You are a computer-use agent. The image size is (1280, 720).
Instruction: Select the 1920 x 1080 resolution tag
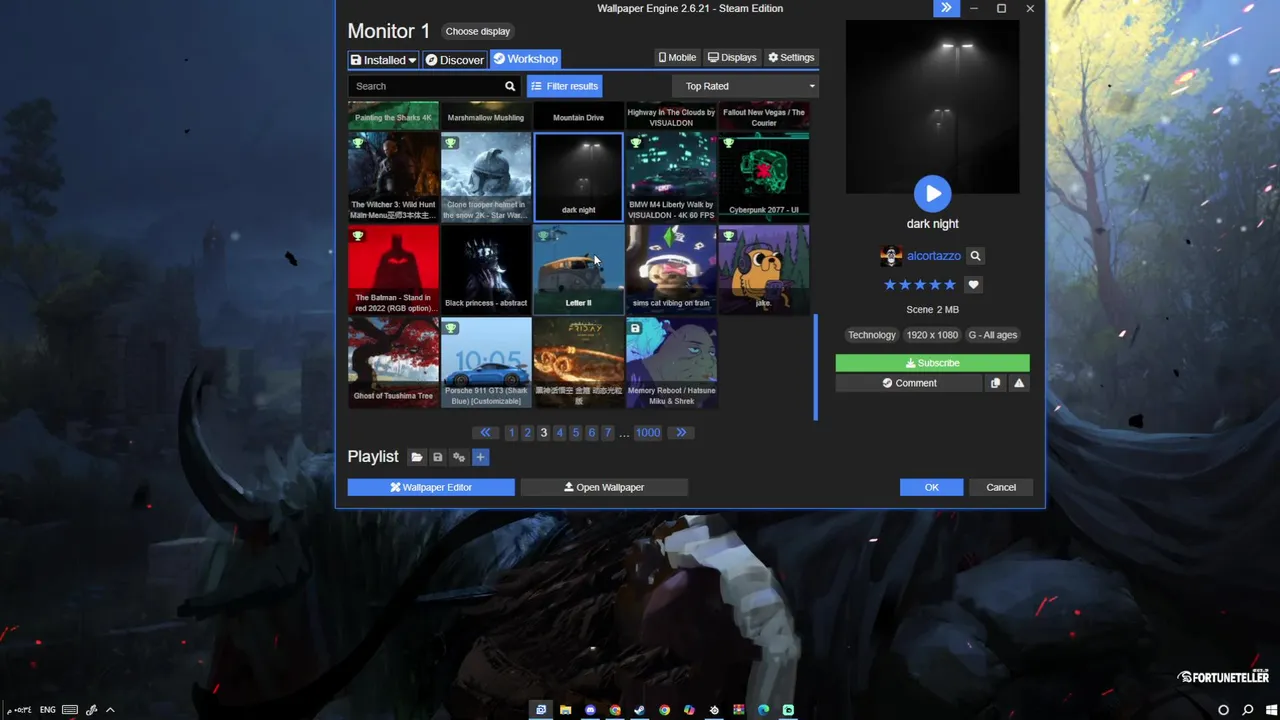(932, 335)
